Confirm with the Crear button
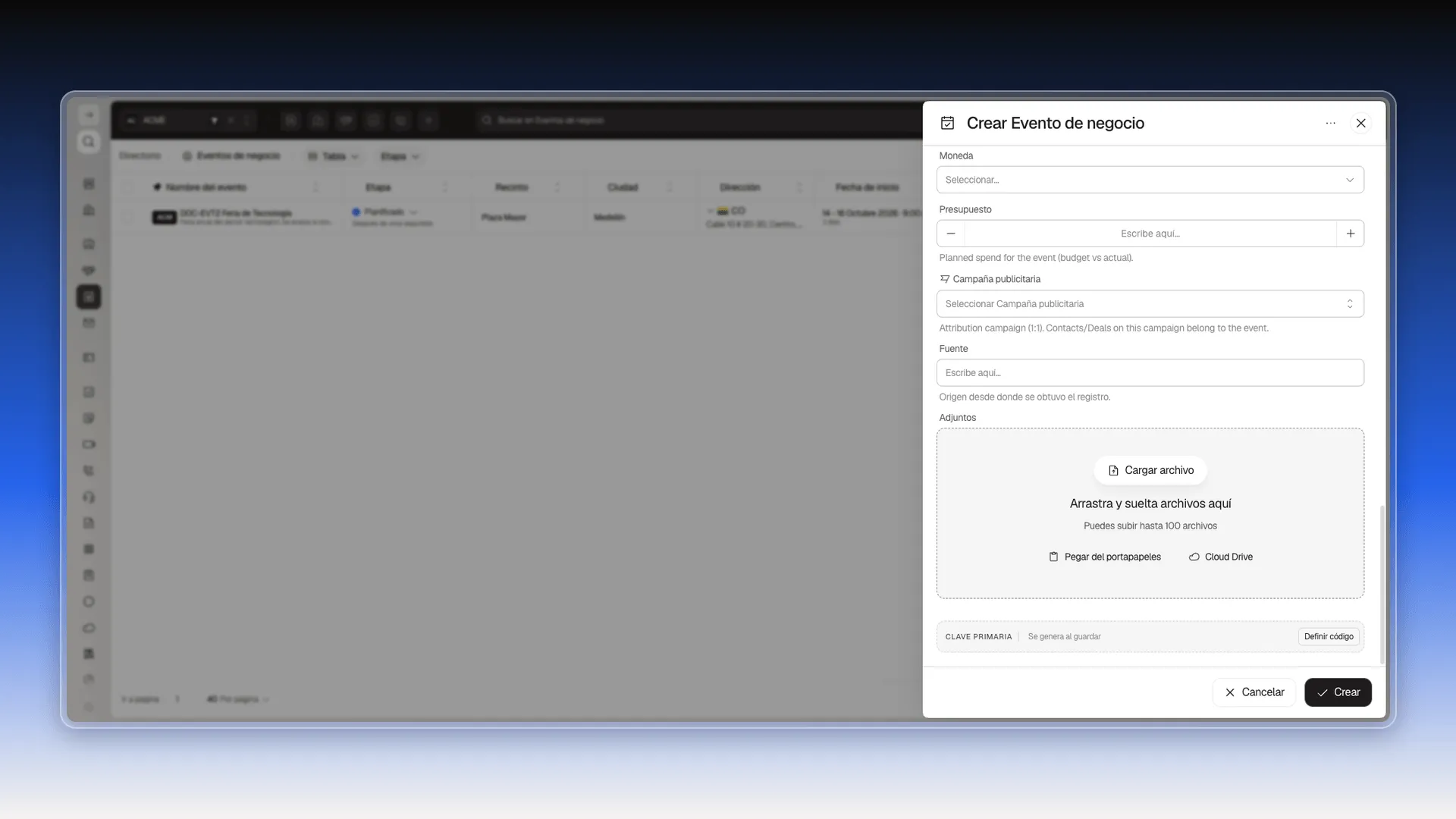1456x819 pixels. [1338, 692]
